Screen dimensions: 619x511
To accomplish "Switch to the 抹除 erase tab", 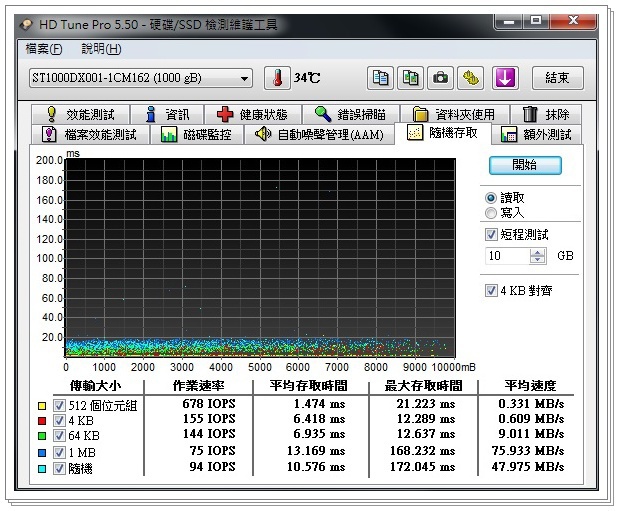I will (546, 115).
